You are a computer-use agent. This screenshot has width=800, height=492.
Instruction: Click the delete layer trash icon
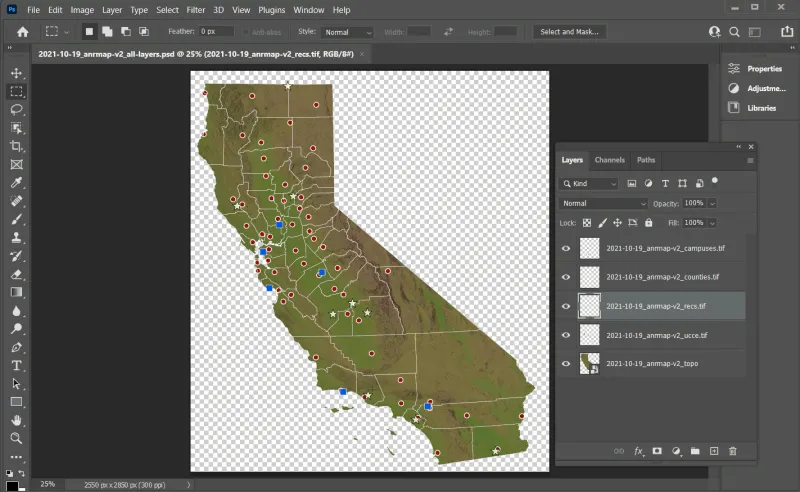pos(732,452)
